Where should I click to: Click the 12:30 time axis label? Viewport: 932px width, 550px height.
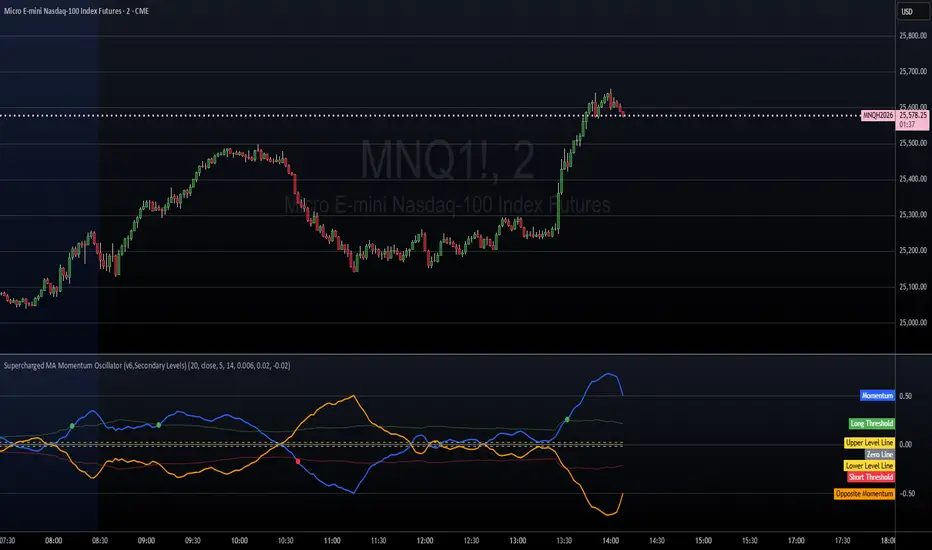click(x=471, y=540)
